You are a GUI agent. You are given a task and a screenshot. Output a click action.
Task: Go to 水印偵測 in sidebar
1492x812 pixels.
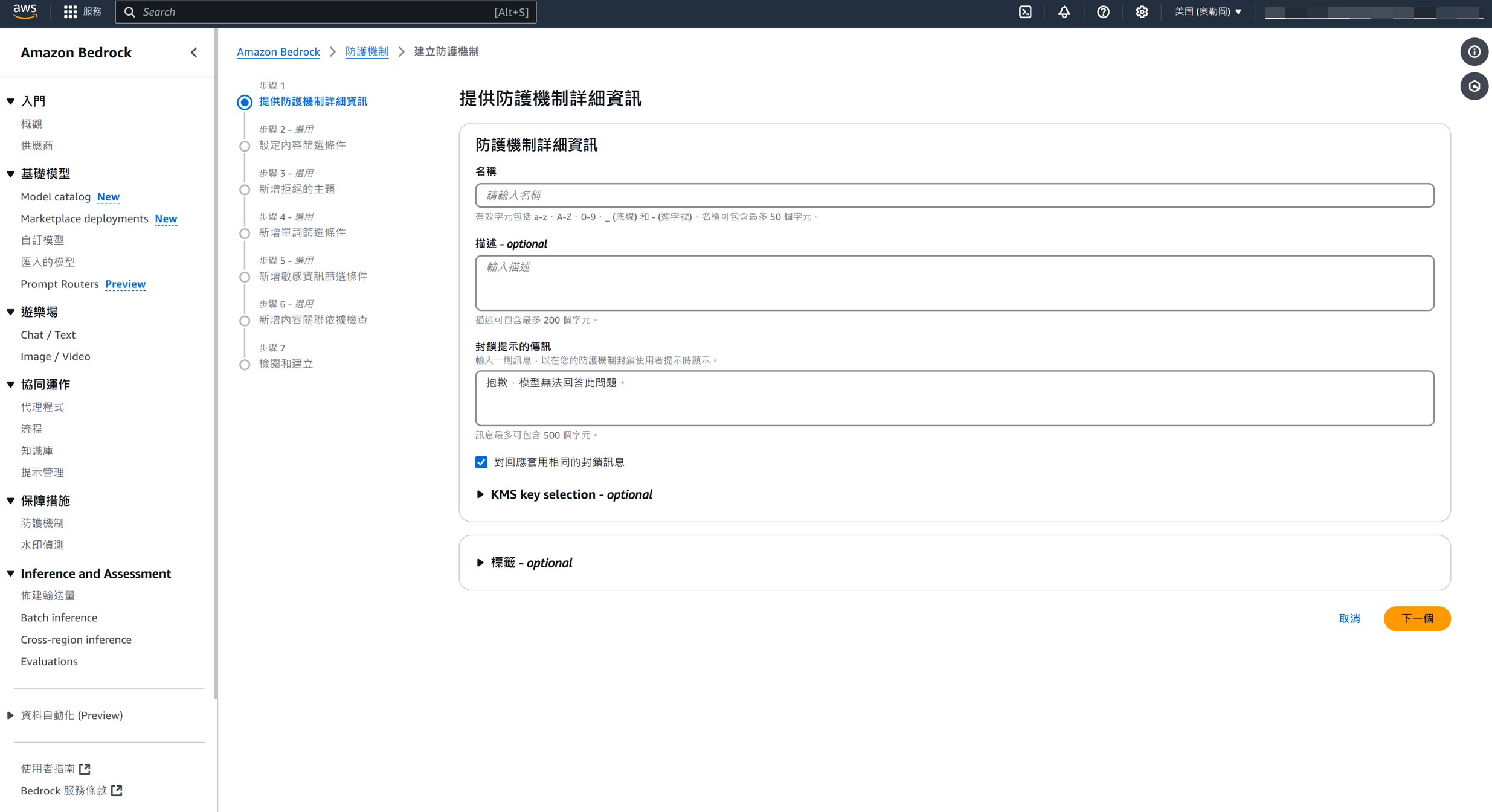(x=42, y=545)
